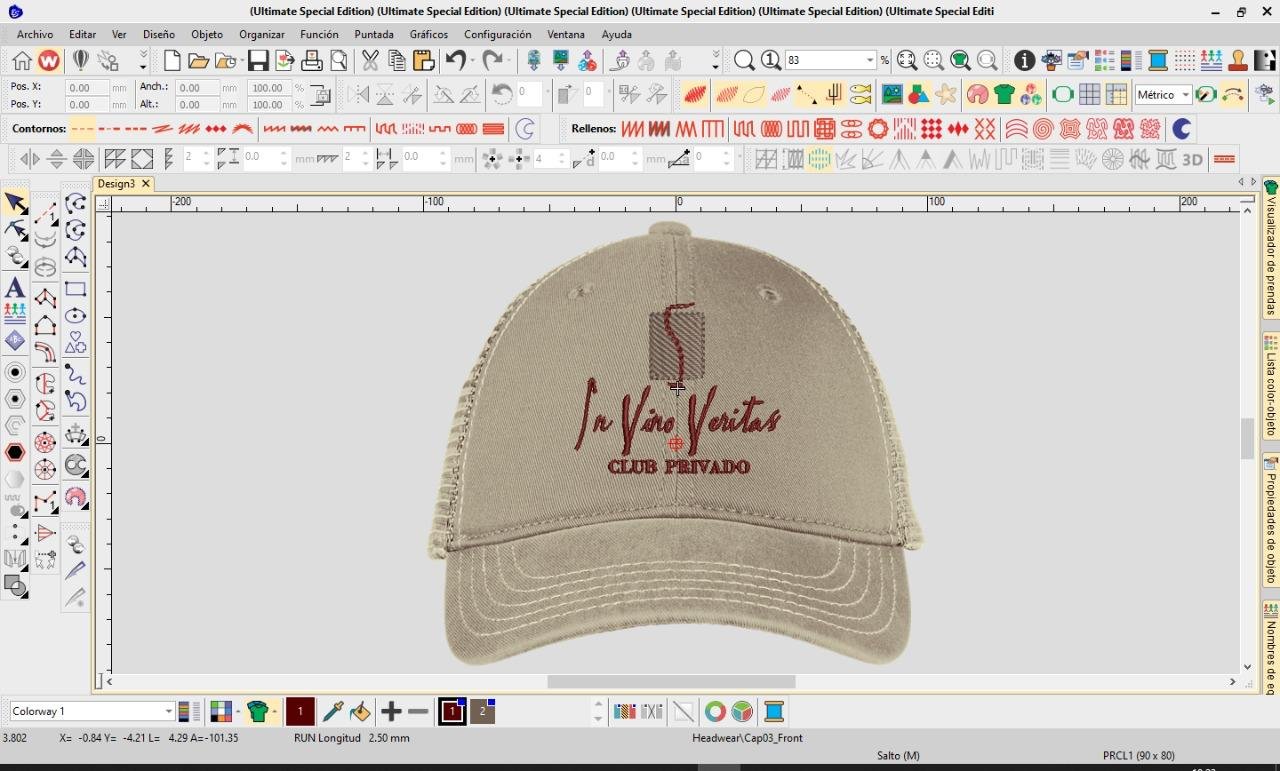The height and width of the screenshot is (771, 1280).
Task: Open the design information 'i' icon
Action: click(1024, 61)
